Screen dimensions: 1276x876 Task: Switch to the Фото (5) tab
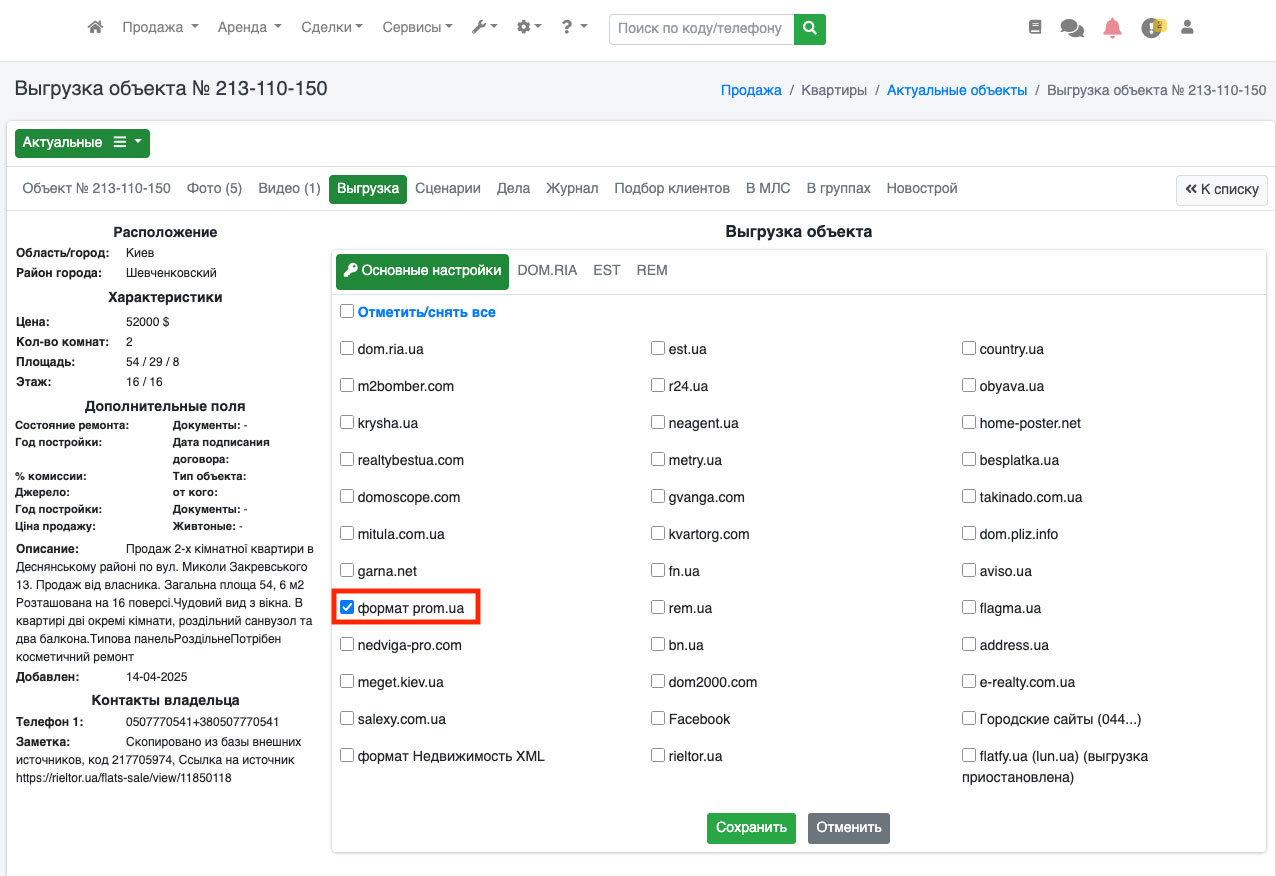(x=214, y=188)
